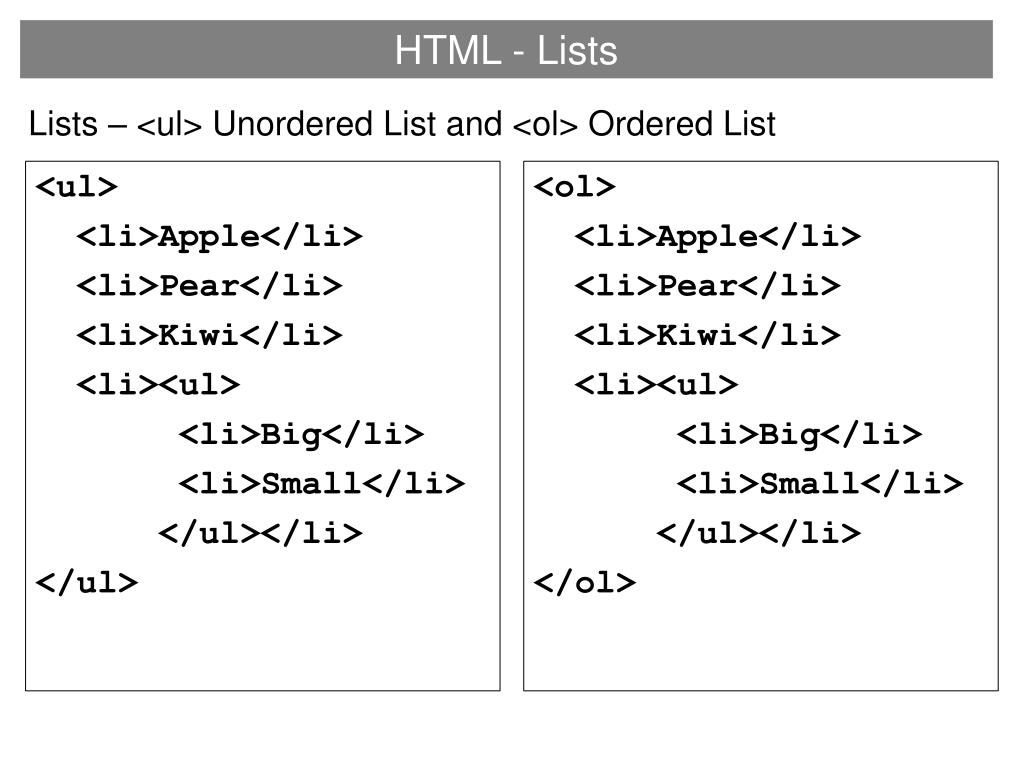Click the Small list item in left code box
Image resolution: width=1024 pixels, height=768 pixels.
click(x=321, y=484)
